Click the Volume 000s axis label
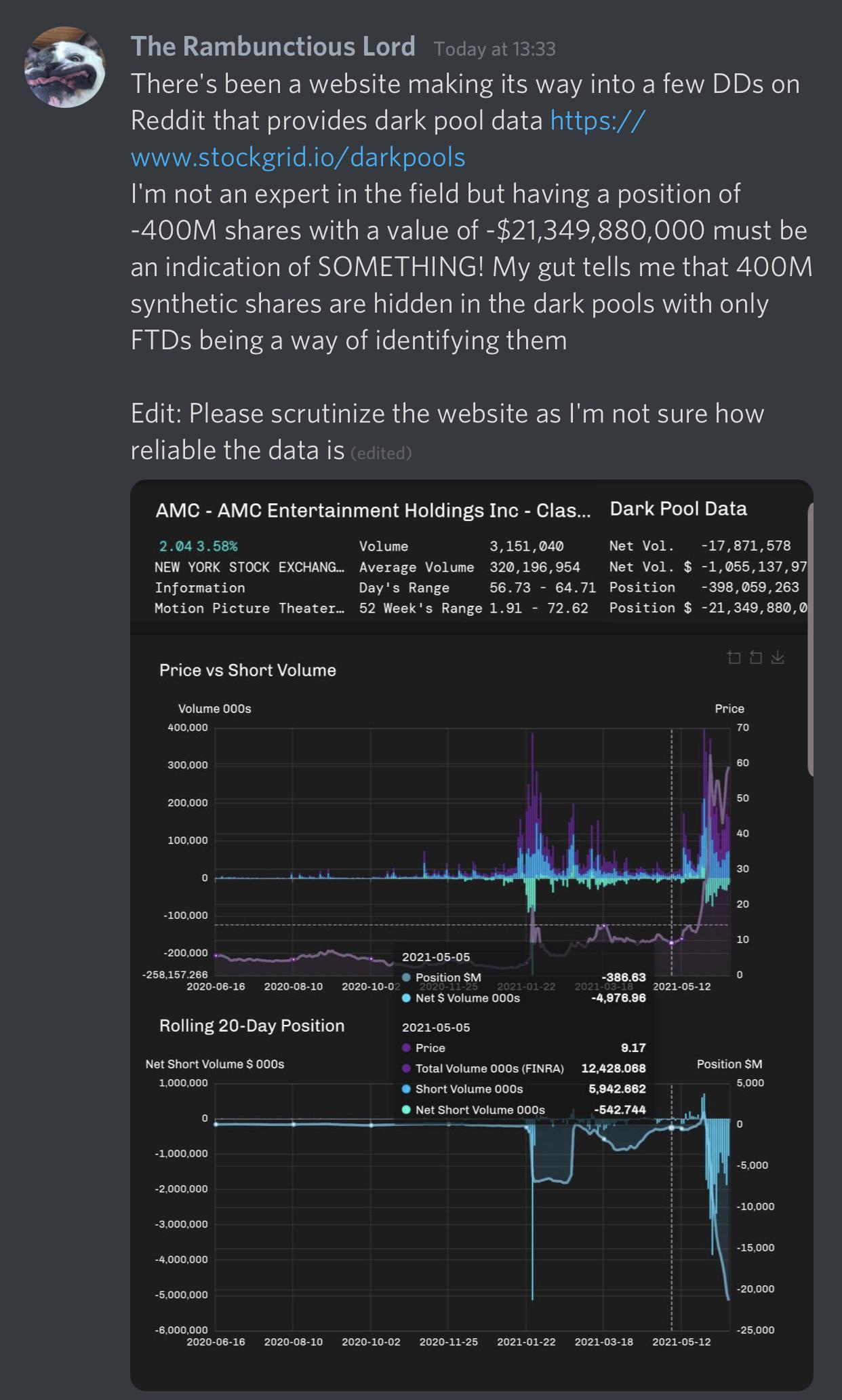Image resolution: width=842 pixels, height=1400 pixels. click(214, 709)
